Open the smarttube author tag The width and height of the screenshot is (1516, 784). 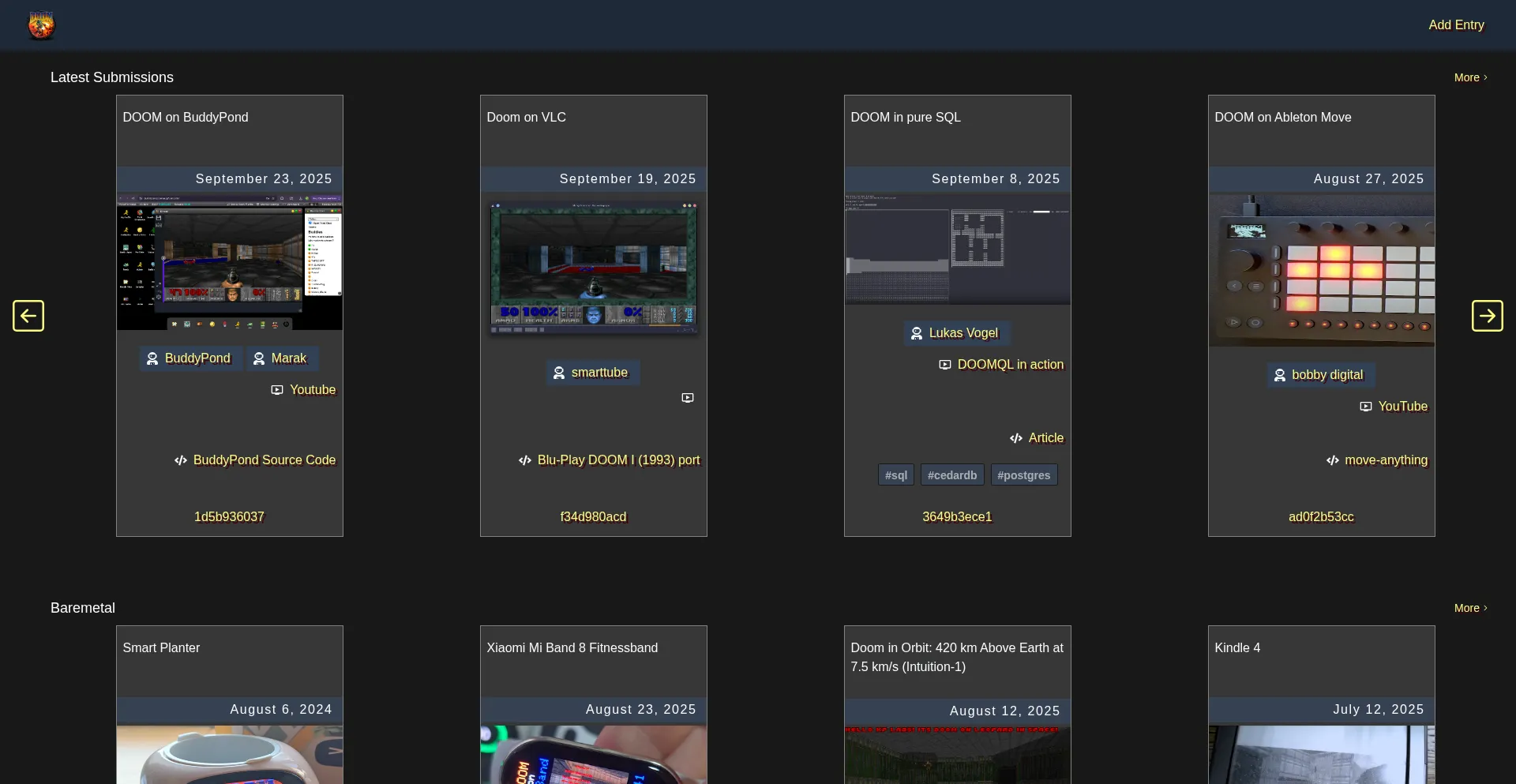click(592, 373)
